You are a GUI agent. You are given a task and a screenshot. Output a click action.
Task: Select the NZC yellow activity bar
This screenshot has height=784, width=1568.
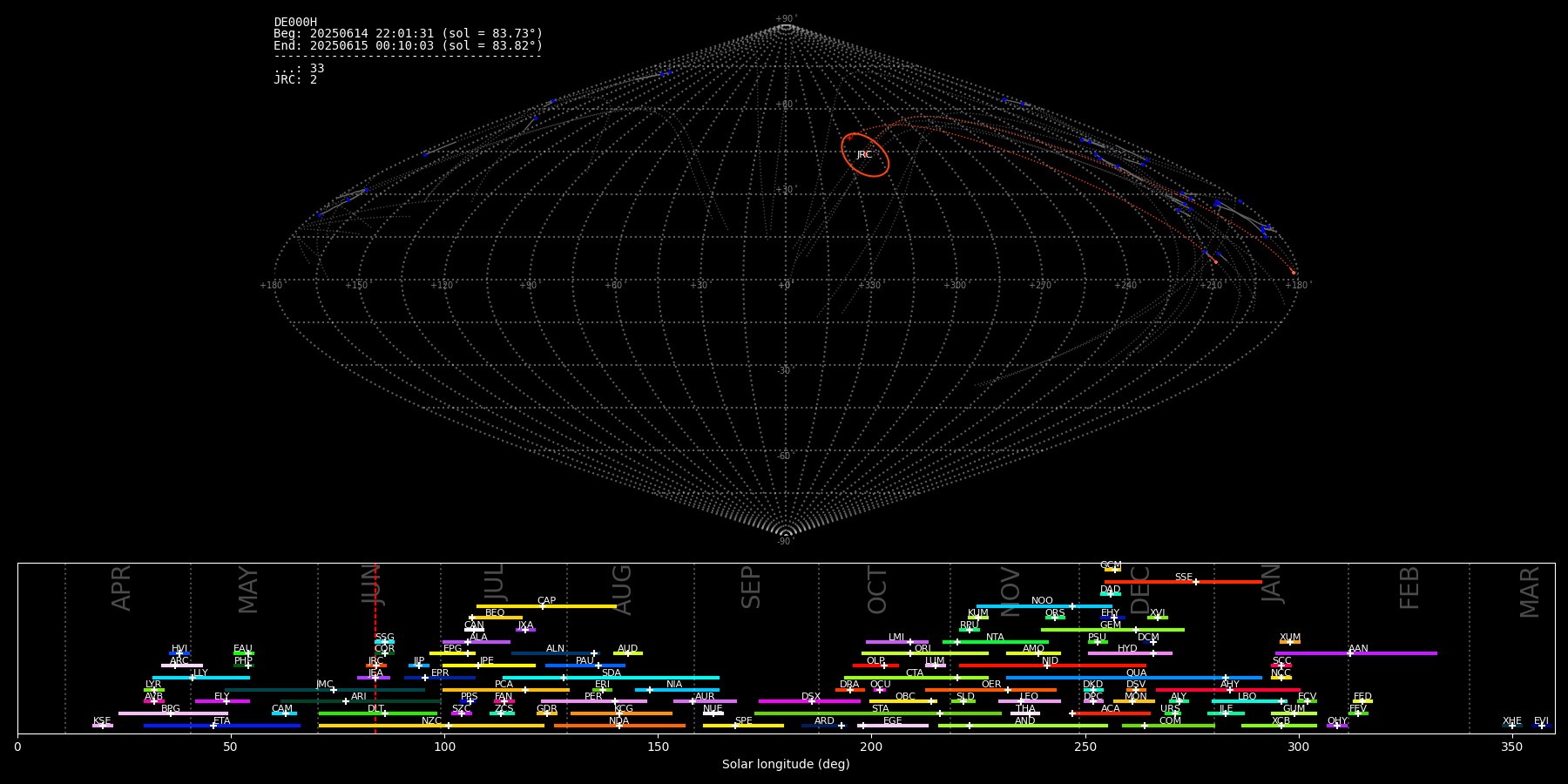pyautogui.click(x=431, y=726)
